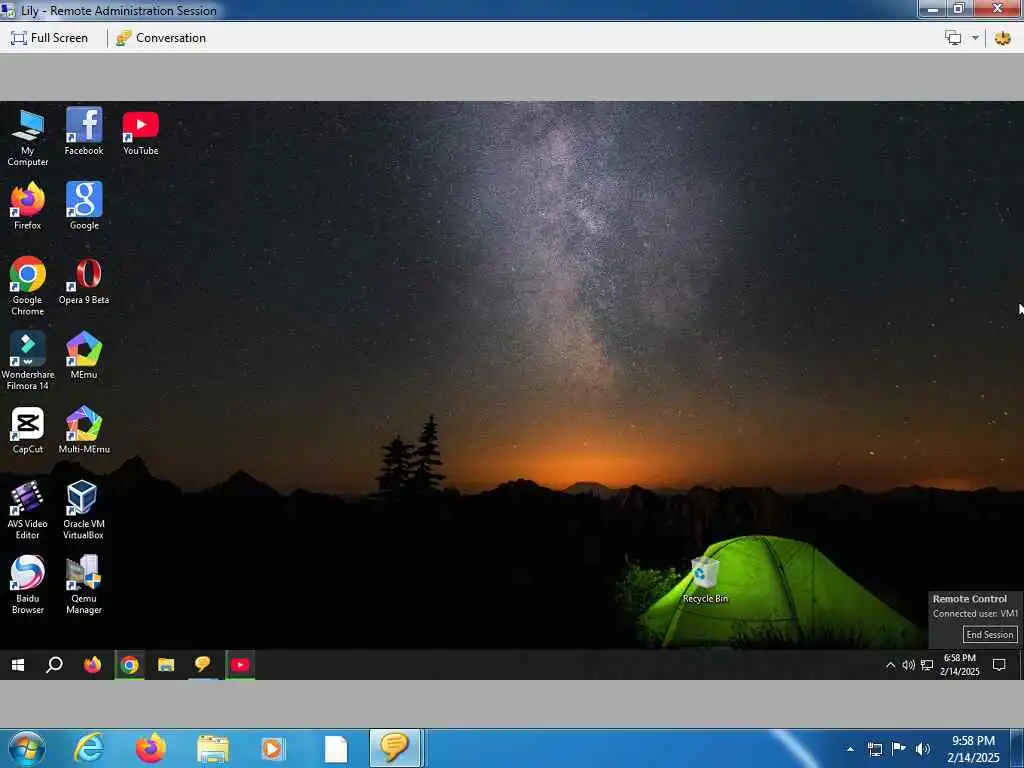
Task: Click Firefox in the host taskbar
Action: click(150, 748)
